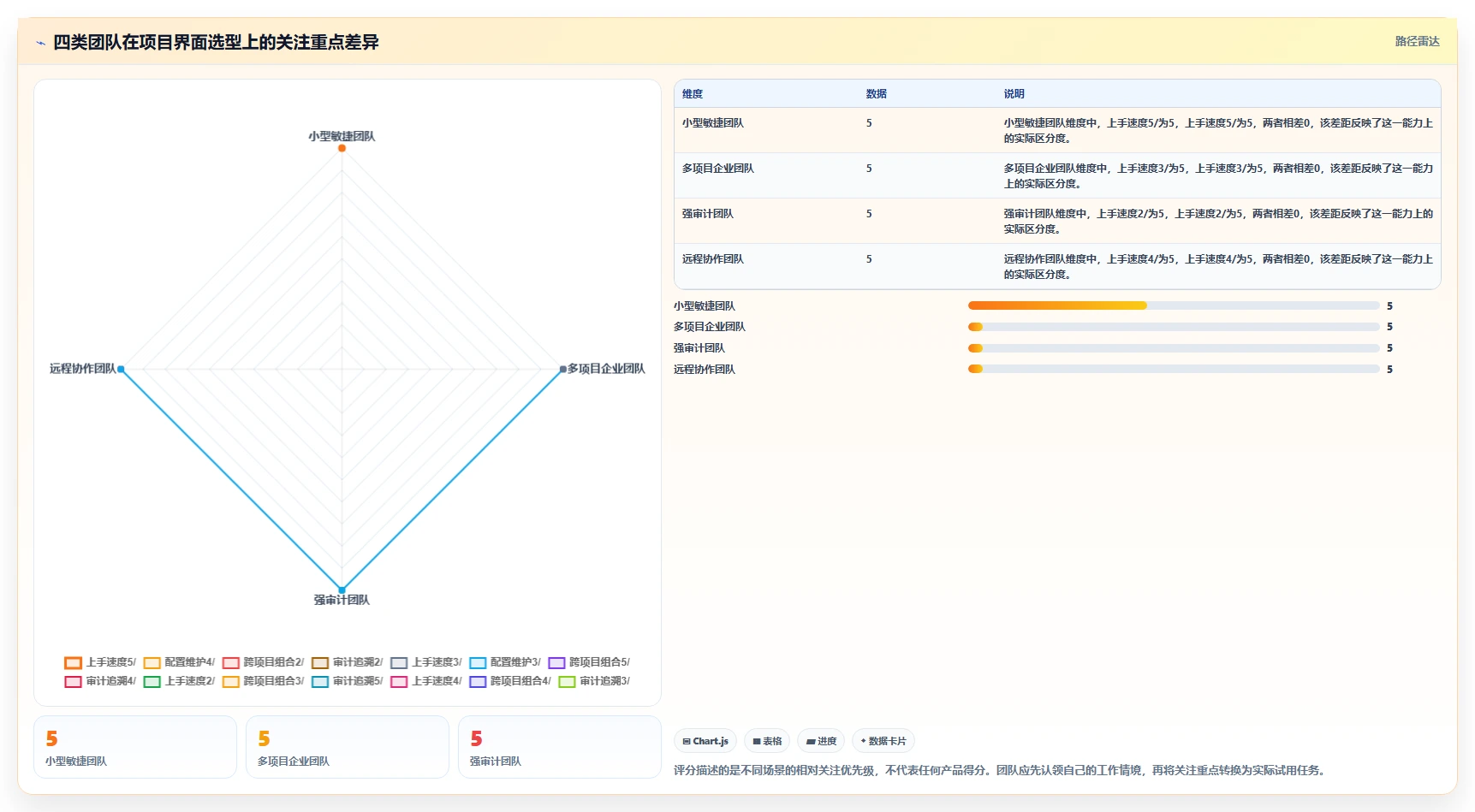Screen dimensions: 1475x812
Task: Toggle the 配置维护4/ legend item
Action: pyautogui.click(x=179, y=662)
